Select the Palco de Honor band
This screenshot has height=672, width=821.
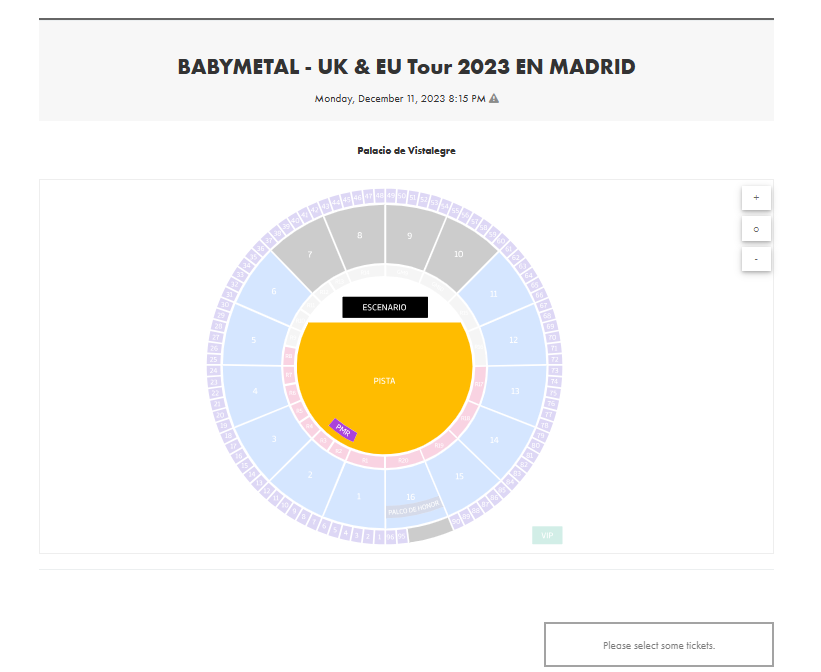pyautogui.click(x=413, y=508)
